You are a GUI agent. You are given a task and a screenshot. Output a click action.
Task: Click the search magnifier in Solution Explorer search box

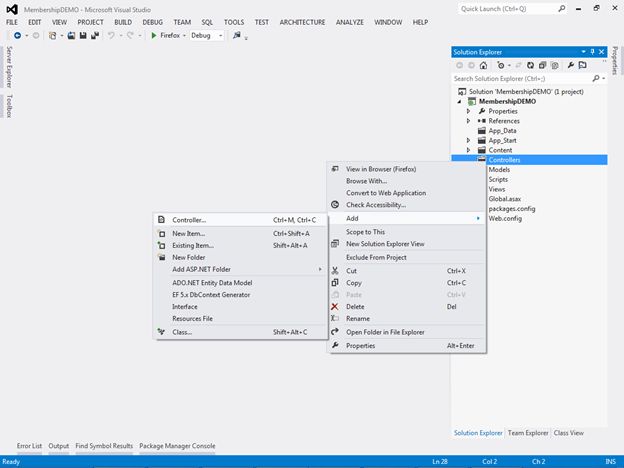(596, 78)
